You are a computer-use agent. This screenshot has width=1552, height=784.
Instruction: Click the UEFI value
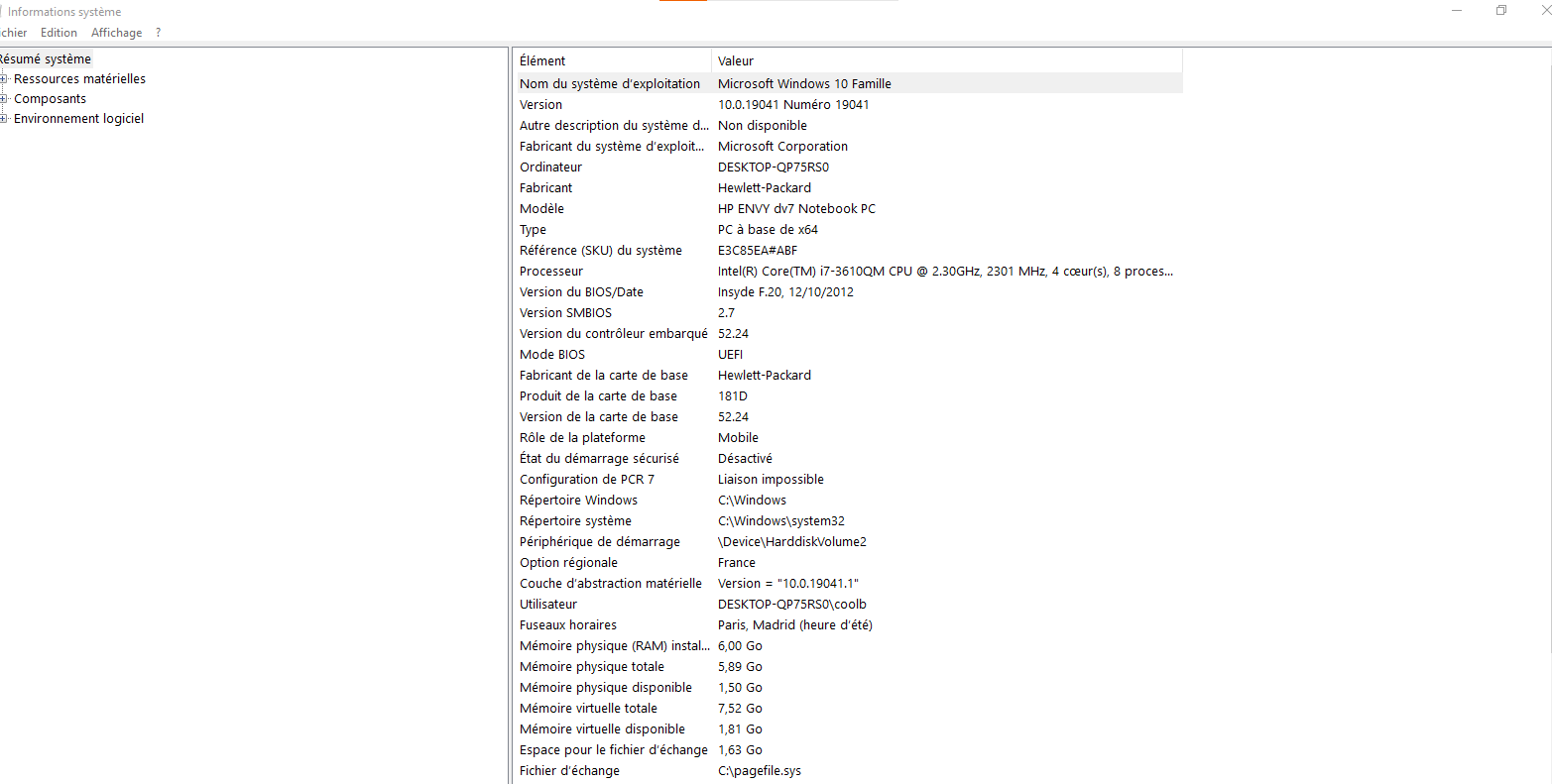click(x=730, y=355)
